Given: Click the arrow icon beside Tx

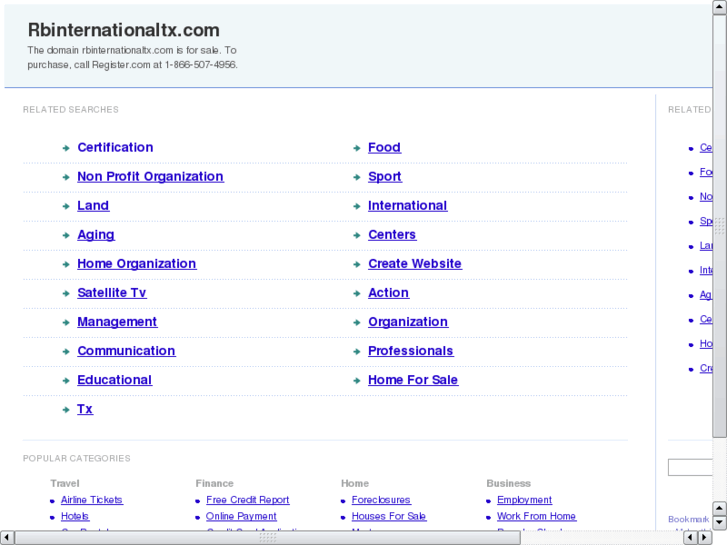Looking at the screenshot, I should click(x=66, y=410).
